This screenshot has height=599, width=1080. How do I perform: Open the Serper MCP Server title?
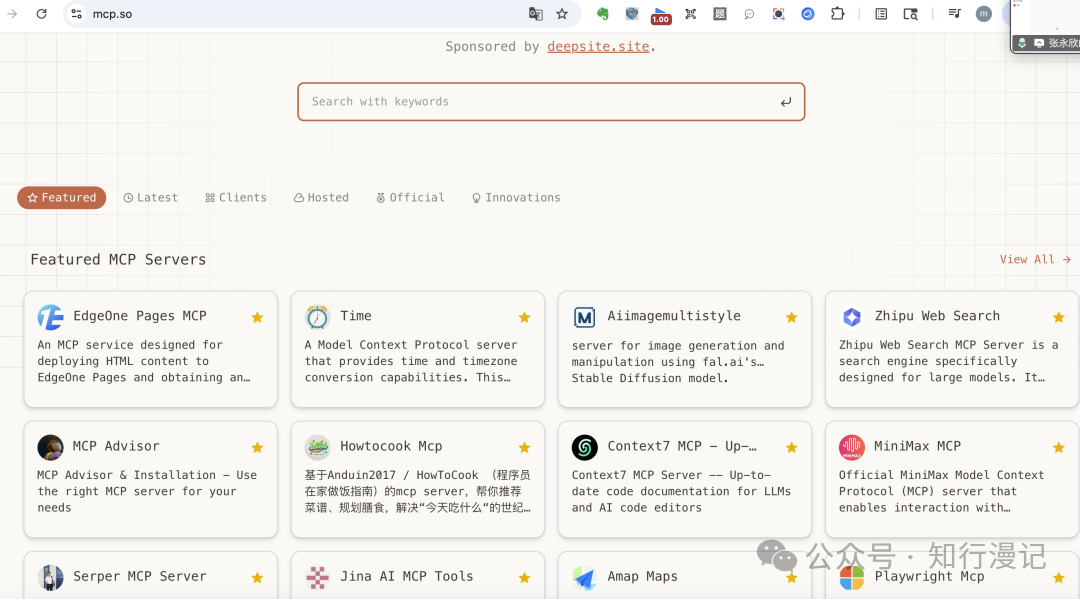139,576
